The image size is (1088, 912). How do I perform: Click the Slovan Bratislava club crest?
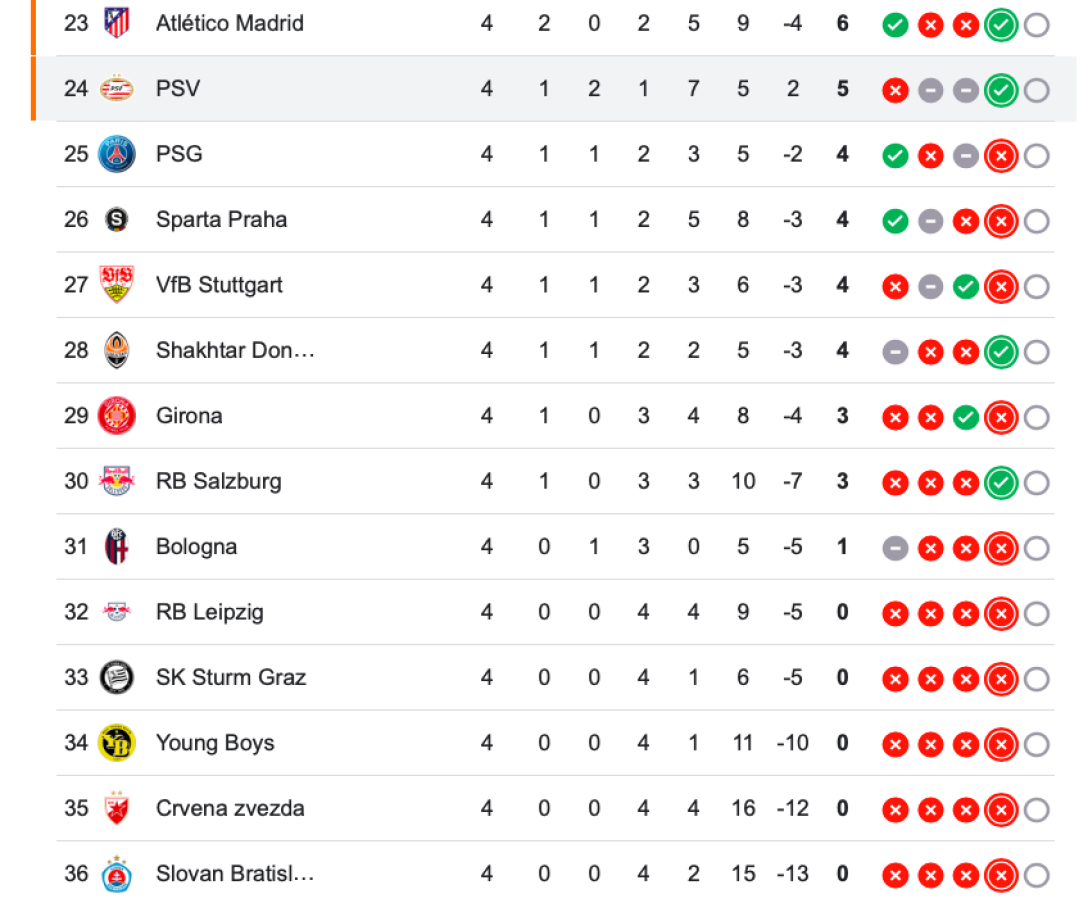click(117, 874)
